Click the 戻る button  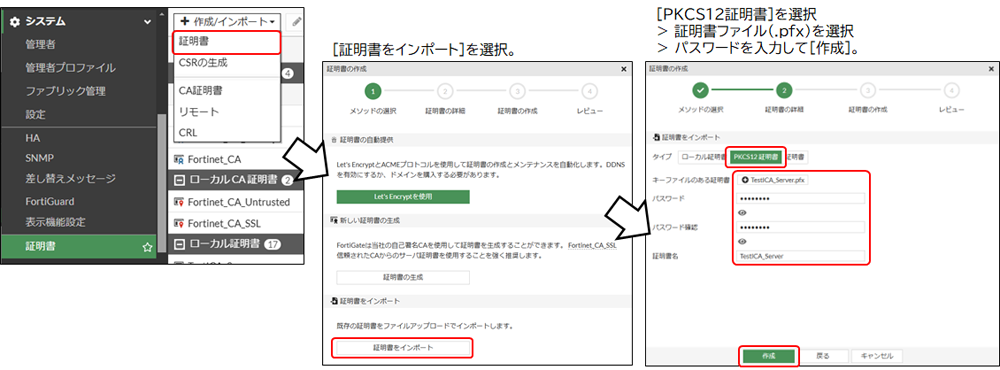tap(823, 355)
